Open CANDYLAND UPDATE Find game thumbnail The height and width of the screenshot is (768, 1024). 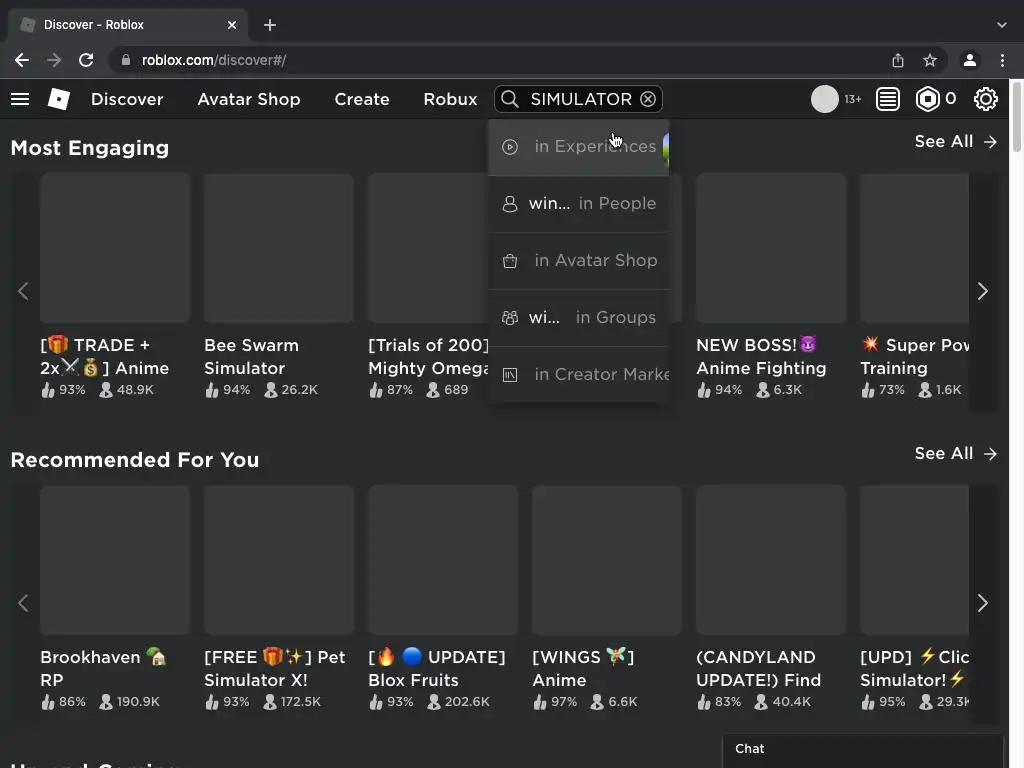771,560
